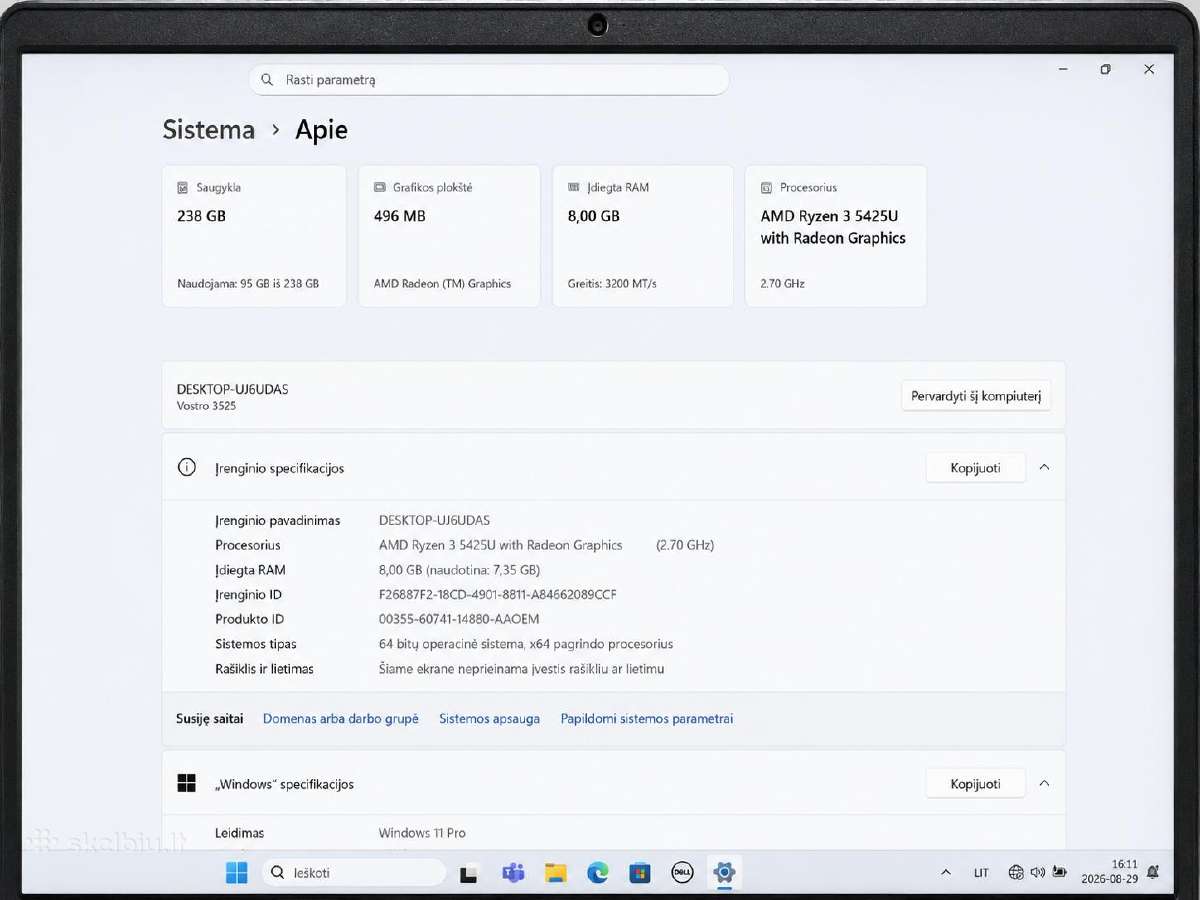Select the Įrenginio ID value 'F26887F2-18CD-4901-8811-A84662089CCF'

[x=498, y=595]
